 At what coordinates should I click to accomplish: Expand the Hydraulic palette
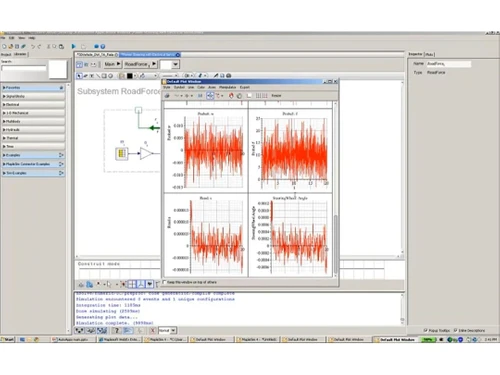tap(33, 130)
